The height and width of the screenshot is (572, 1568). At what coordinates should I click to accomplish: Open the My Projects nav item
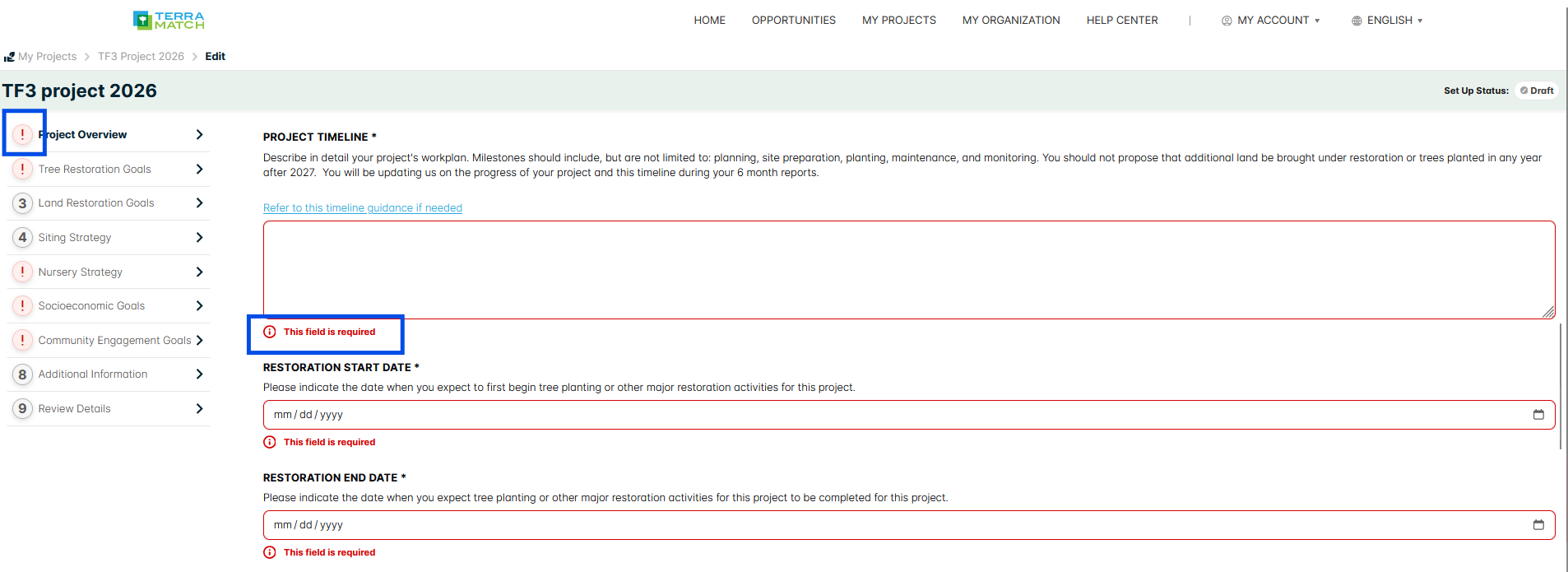coord(899,21)
